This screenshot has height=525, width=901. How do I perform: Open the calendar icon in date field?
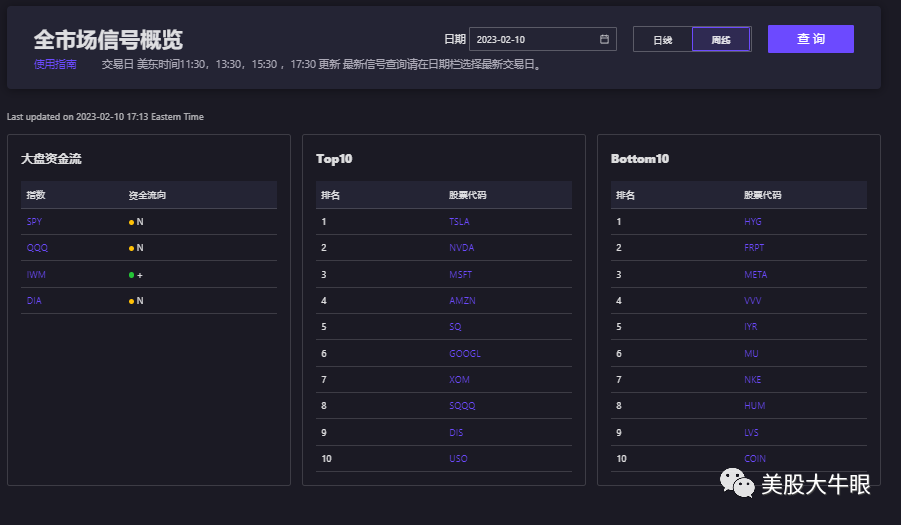(x=604, y=39)
